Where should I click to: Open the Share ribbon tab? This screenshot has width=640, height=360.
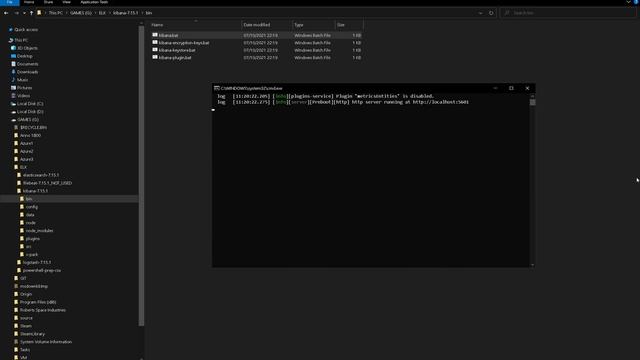[48, 2]
